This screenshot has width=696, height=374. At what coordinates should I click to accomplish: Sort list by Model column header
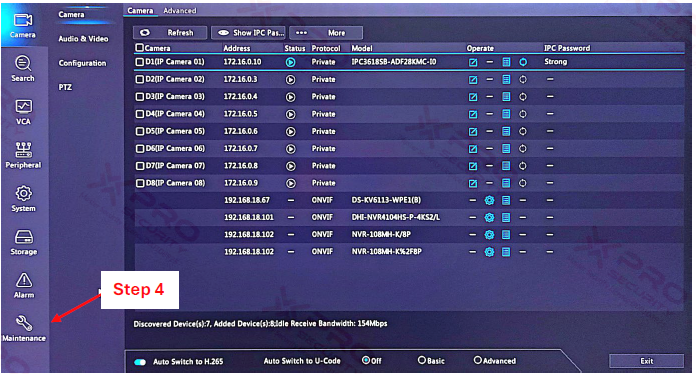(x=362, y=48)
